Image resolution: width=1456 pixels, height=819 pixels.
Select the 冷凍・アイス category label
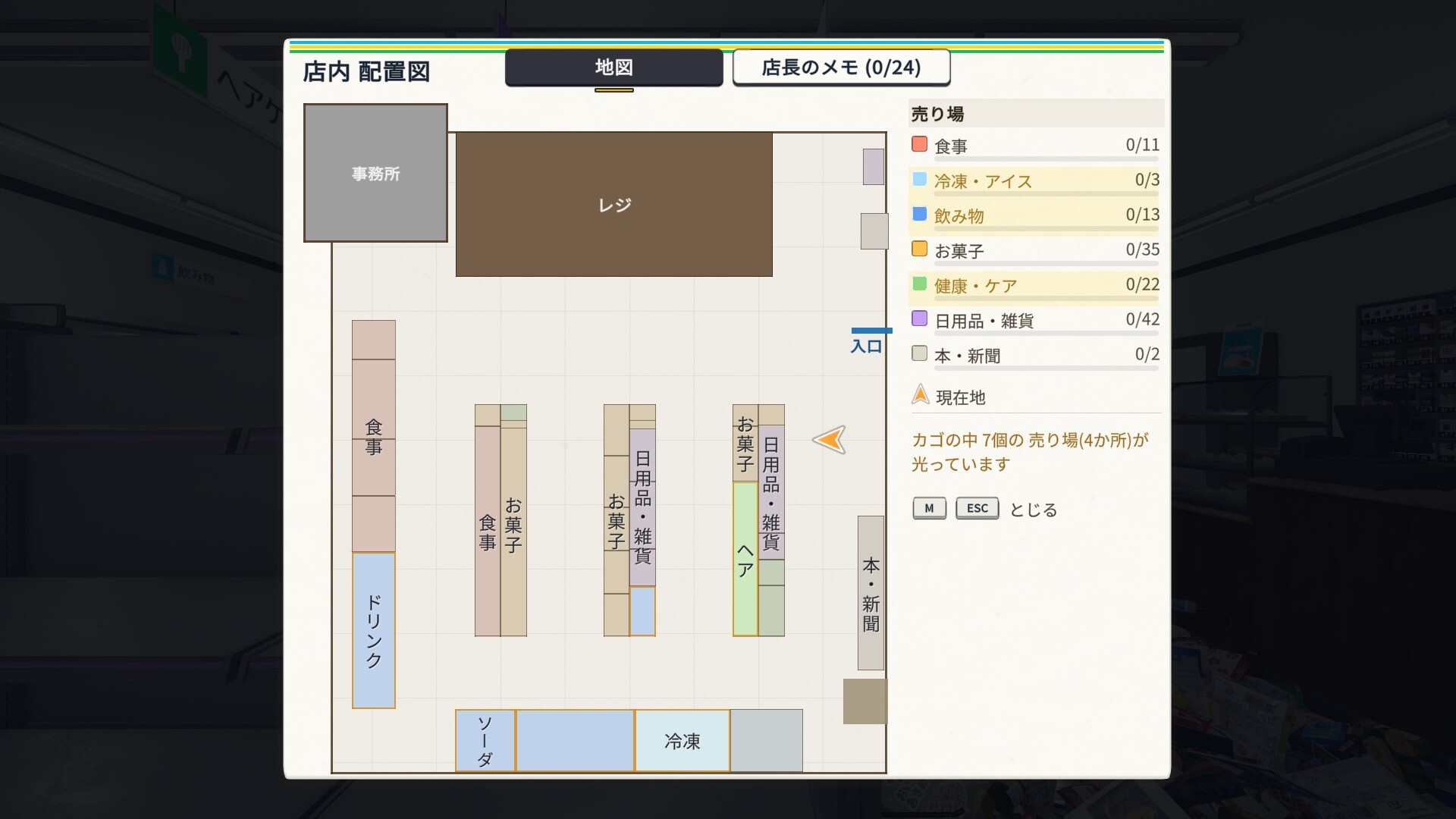(983, 181)
